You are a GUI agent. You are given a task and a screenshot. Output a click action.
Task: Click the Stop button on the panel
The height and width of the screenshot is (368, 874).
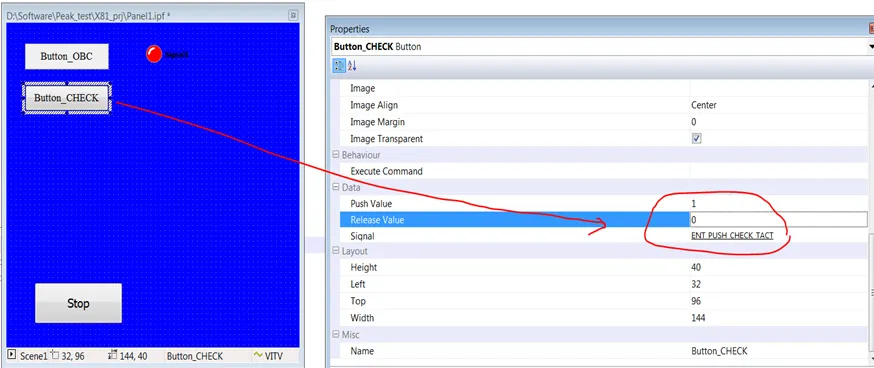[x=78, y=303]
